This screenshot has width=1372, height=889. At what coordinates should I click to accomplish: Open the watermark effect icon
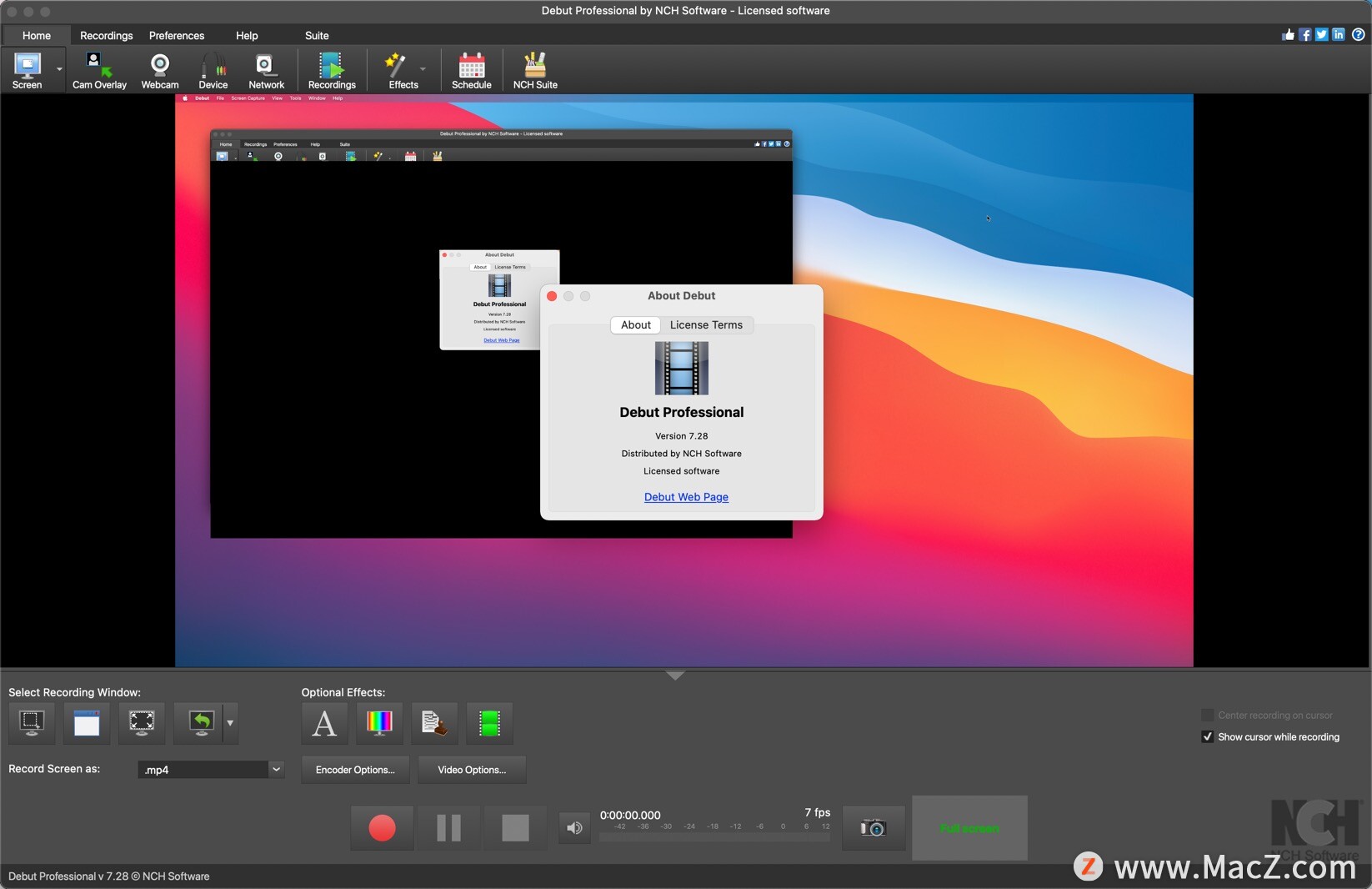[434, 722]
